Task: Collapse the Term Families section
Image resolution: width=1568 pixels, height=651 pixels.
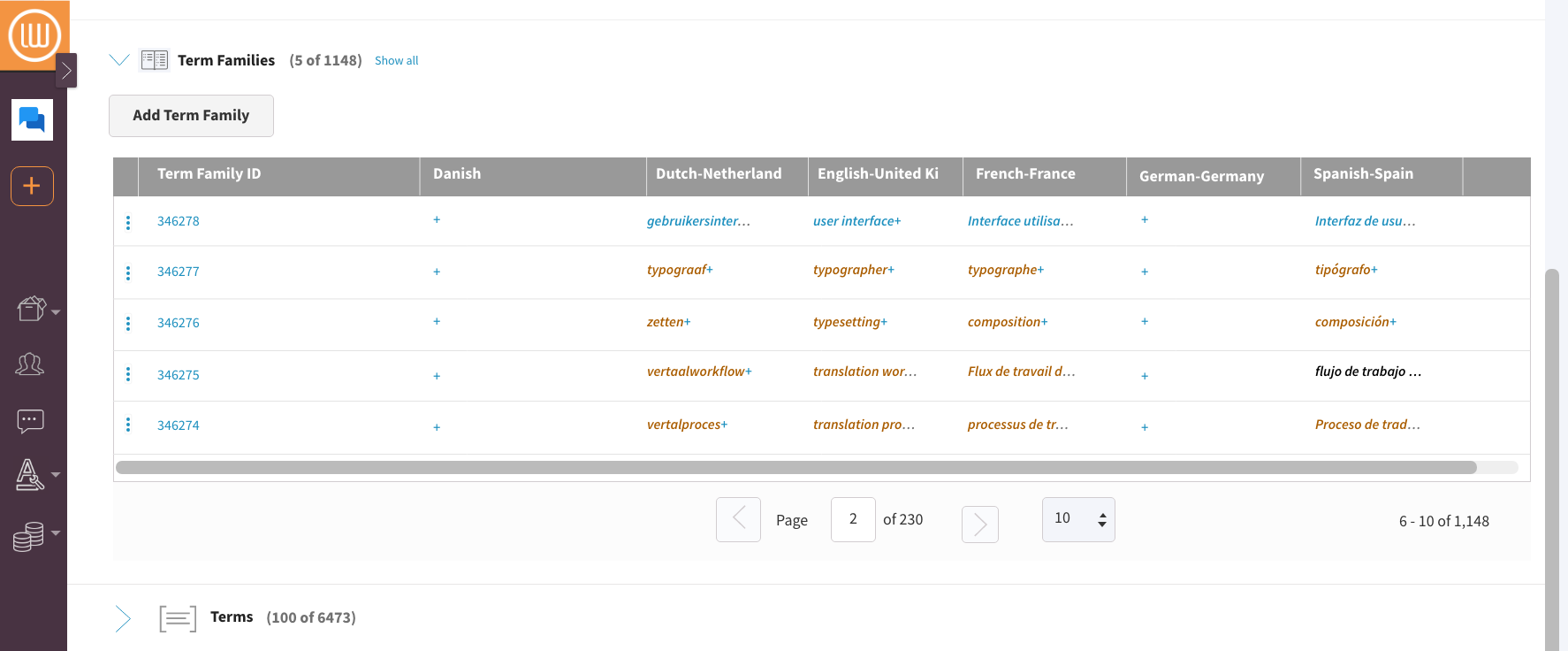Action: click(x=119, y=60)
